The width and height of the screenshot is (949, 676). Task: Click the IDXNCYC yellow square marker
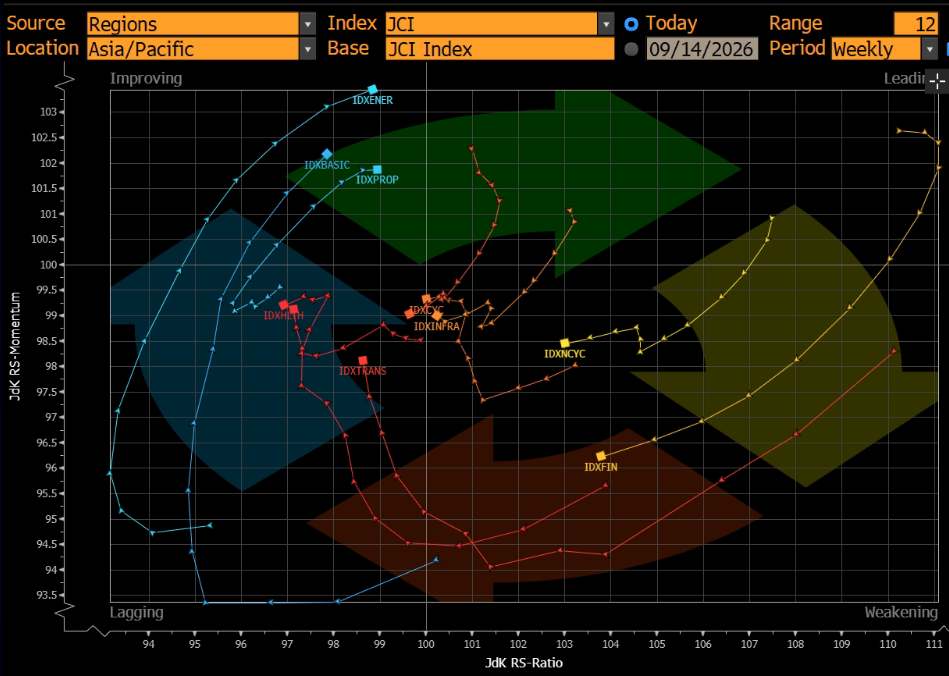pyautogui.click(x=565, y=343)
